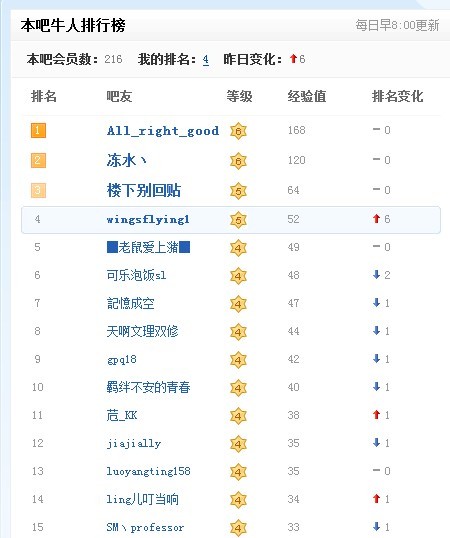450x538 pixels.
Task: Click red up arrow in wingsflying1 row
Action: click(376, 219)
